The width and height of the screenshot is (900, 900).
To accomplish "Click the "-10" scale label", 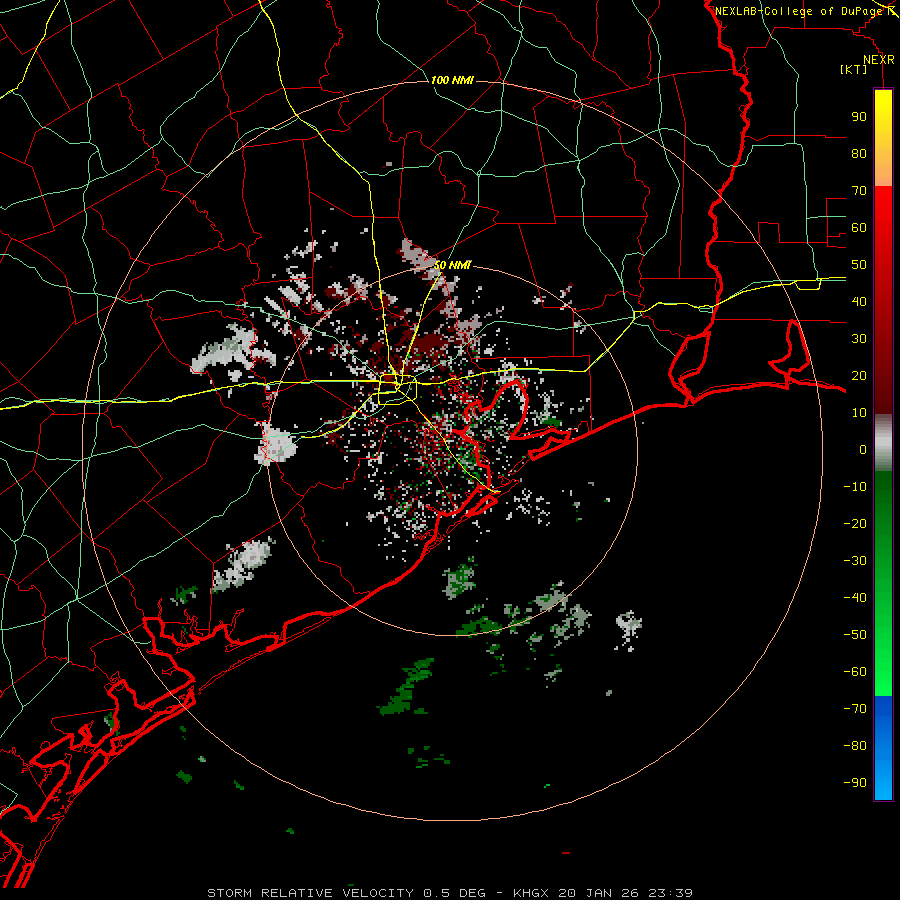I will pos(855,487).
